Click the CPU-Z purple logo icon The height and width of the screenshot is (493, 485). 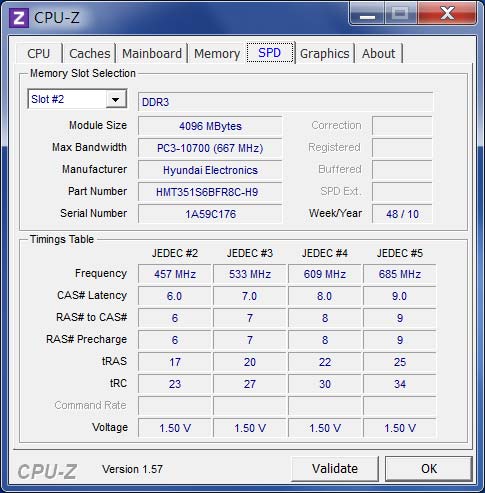coord(19,18)
